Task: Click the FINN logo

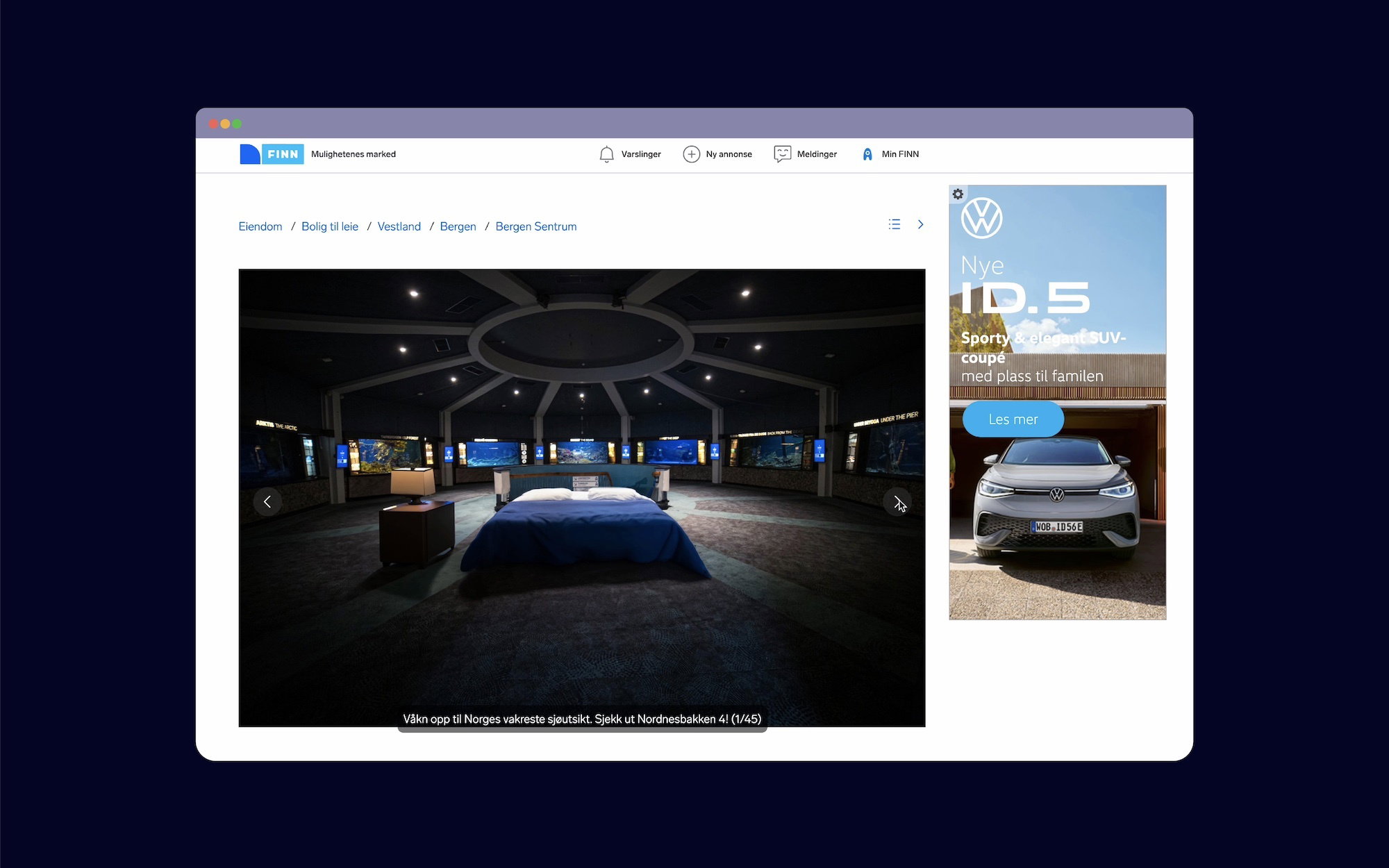Action: click(272, 154)
